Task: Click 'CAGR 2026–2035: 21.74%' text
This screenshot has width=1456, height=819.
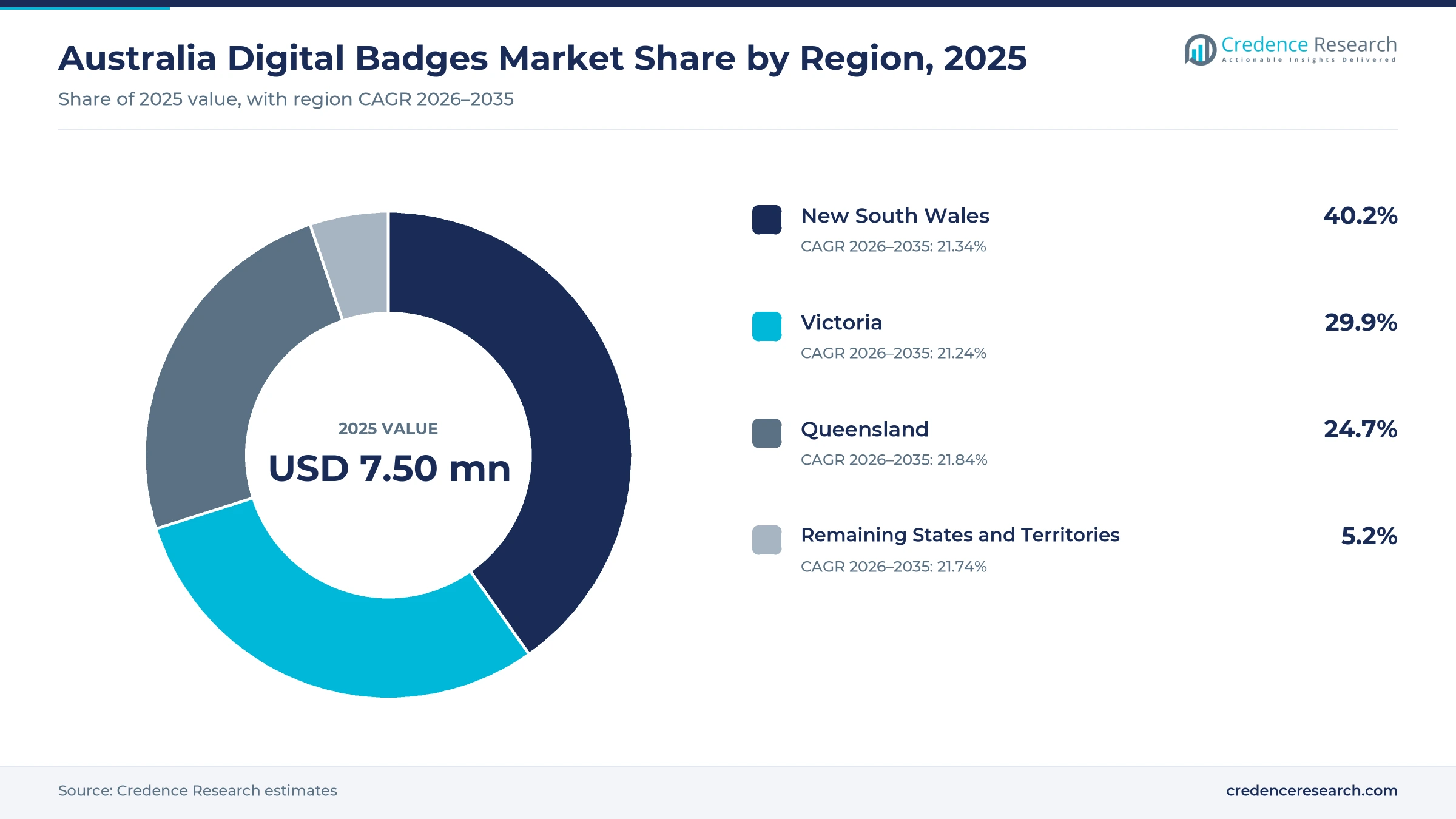Action: tap(894, 567)
